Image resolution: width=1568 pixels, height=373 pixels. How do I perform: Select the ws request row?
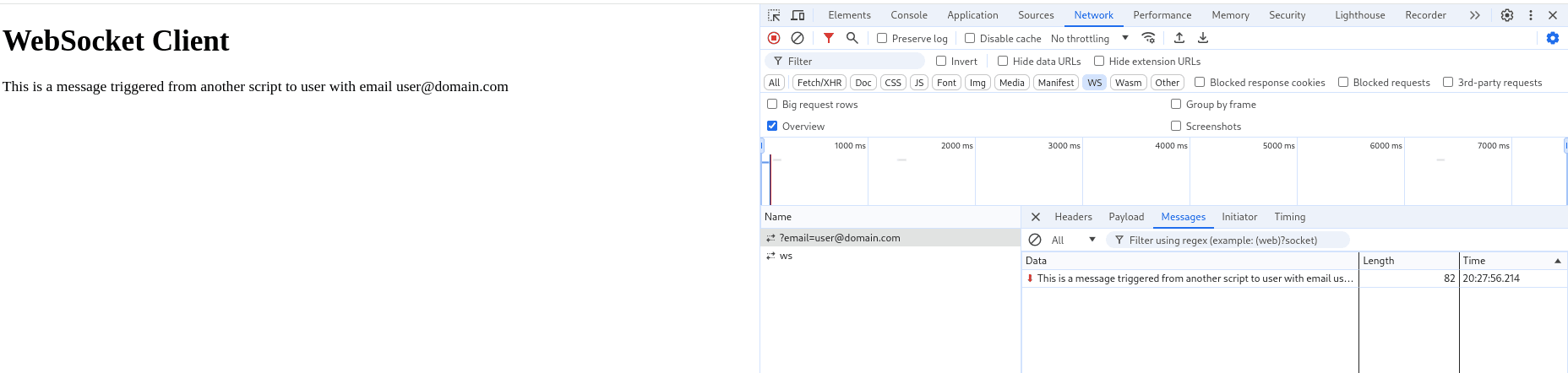coord(890,256)
